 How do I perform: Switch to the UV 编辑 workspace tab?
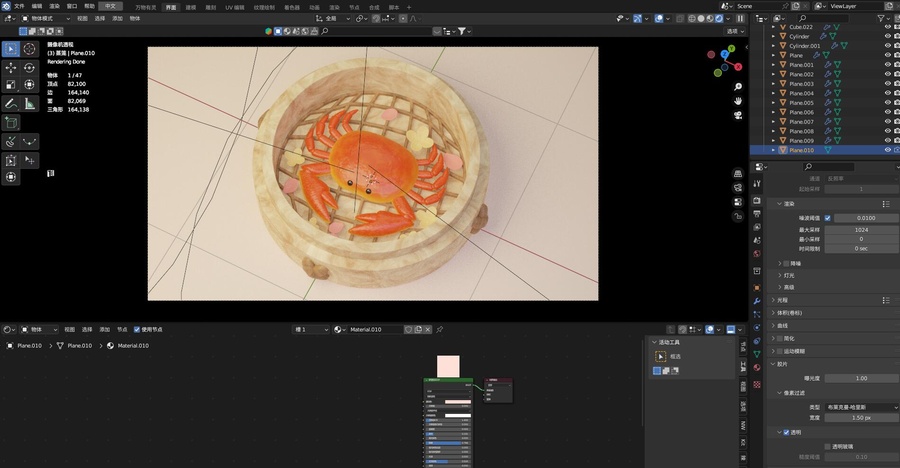(234, 7)
